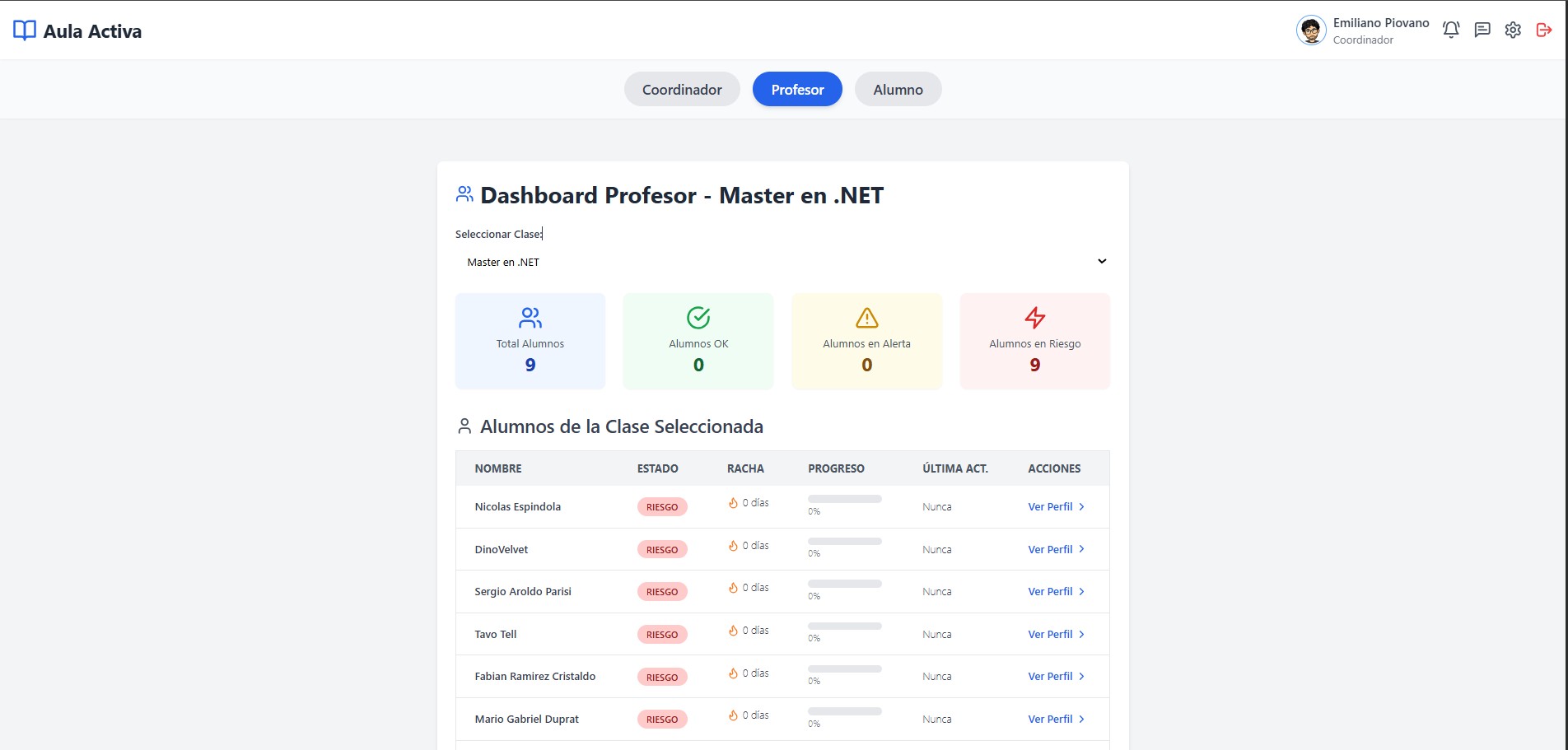Open Ver Perfil for Fabian Ramirez Cristaldo
Viewport: 1568px width, 750px height.
click(1049, 676)
